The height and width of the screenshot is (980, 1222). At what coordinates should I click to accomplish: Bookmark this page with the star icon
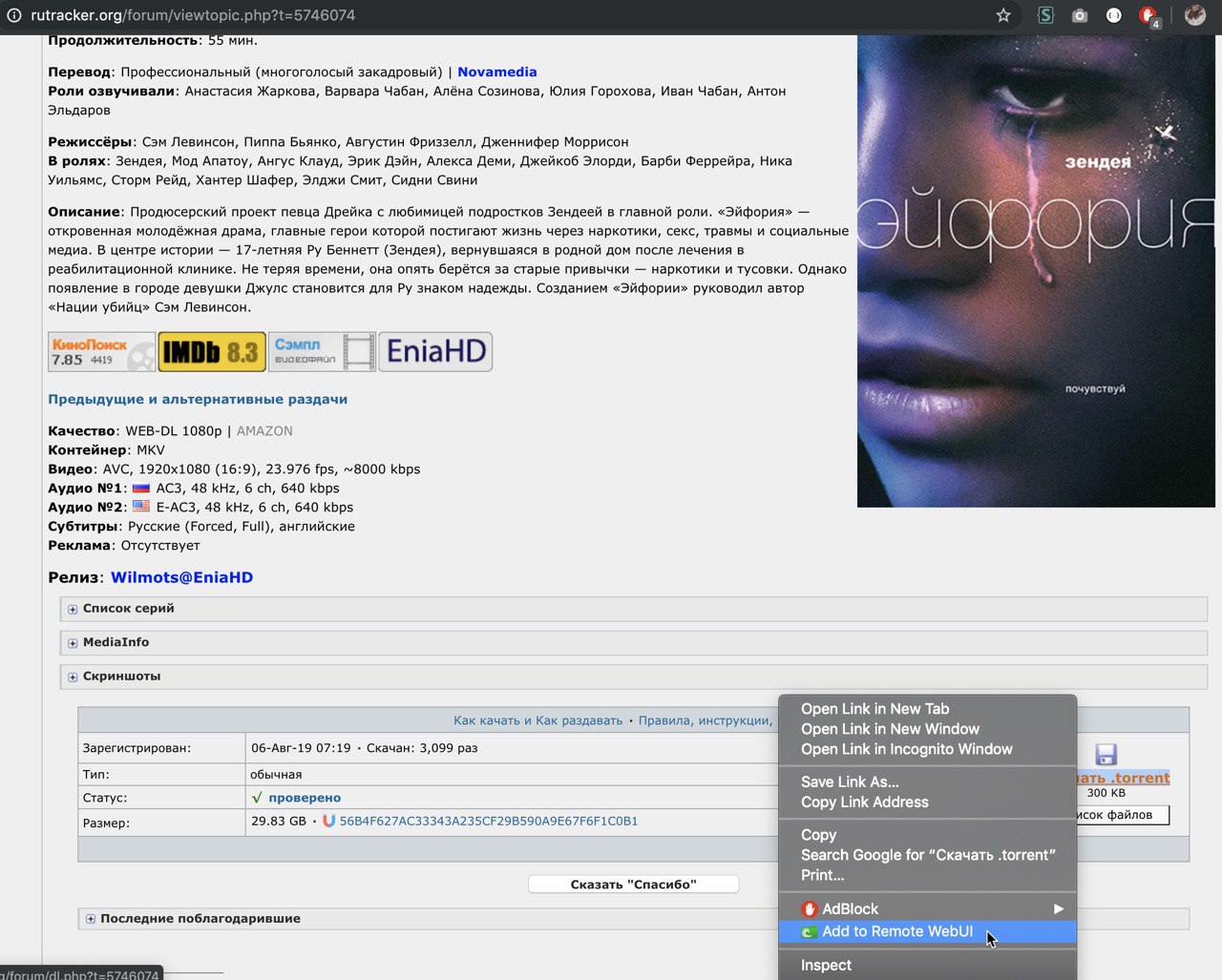[1002, 15]
